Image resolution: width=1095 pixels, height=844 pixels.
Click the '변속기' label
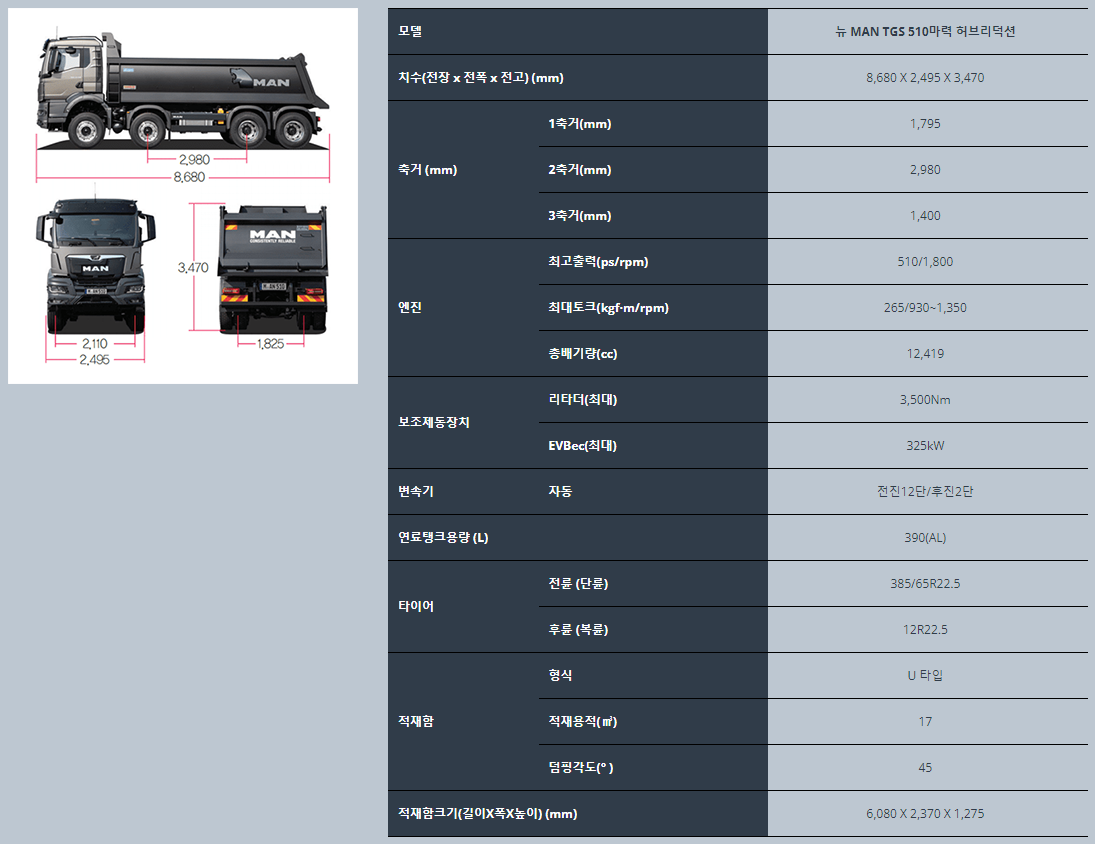416,491
